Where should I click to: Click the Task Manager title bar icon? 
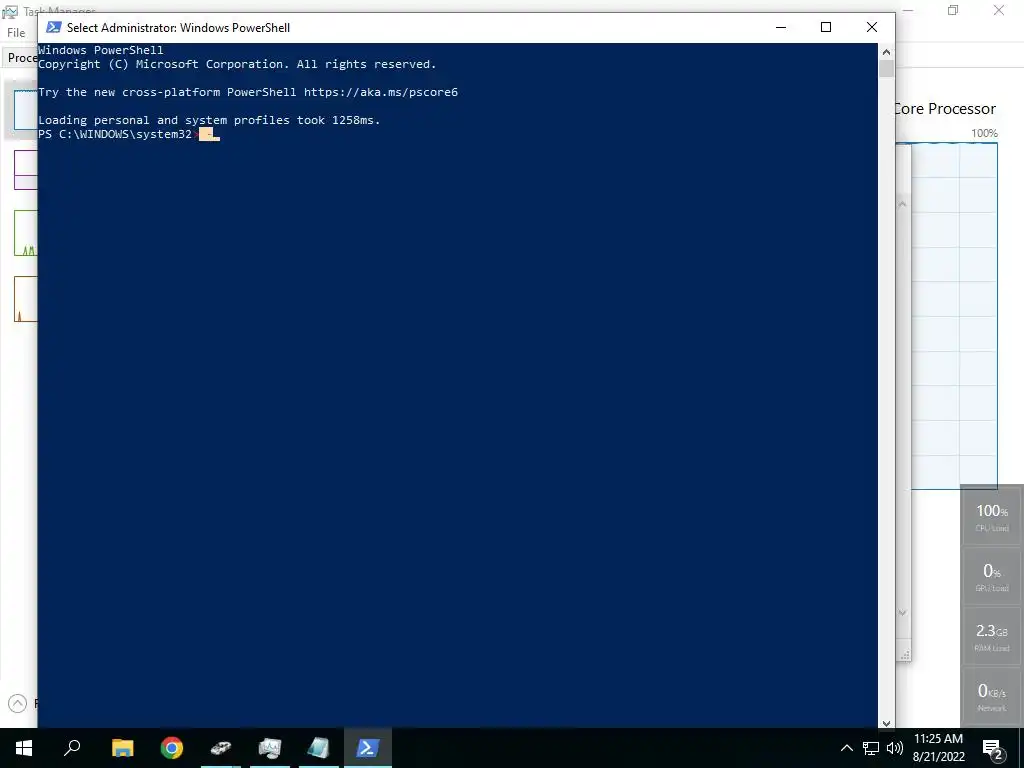click(10, 11)
